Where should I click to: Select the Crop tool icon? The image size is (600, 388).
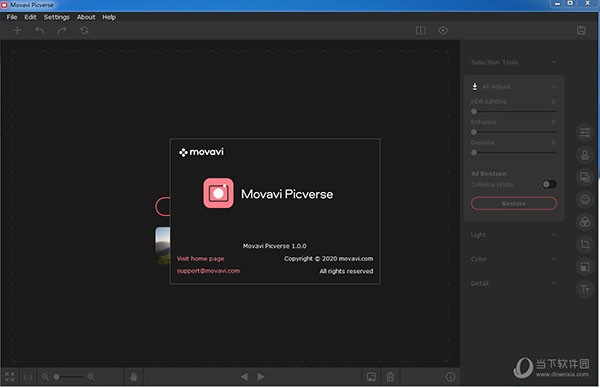click(x=585, y=244)
